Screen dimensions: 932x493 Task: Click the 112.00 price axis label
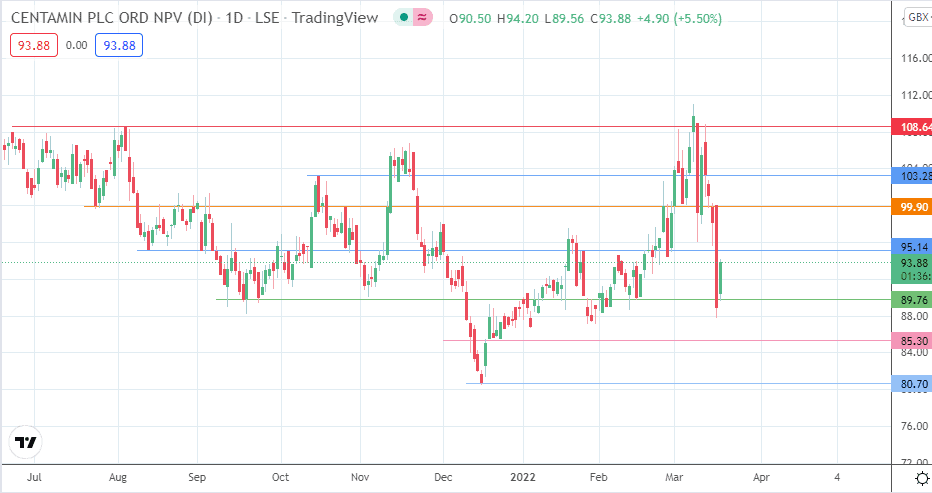tap(916, 95)
